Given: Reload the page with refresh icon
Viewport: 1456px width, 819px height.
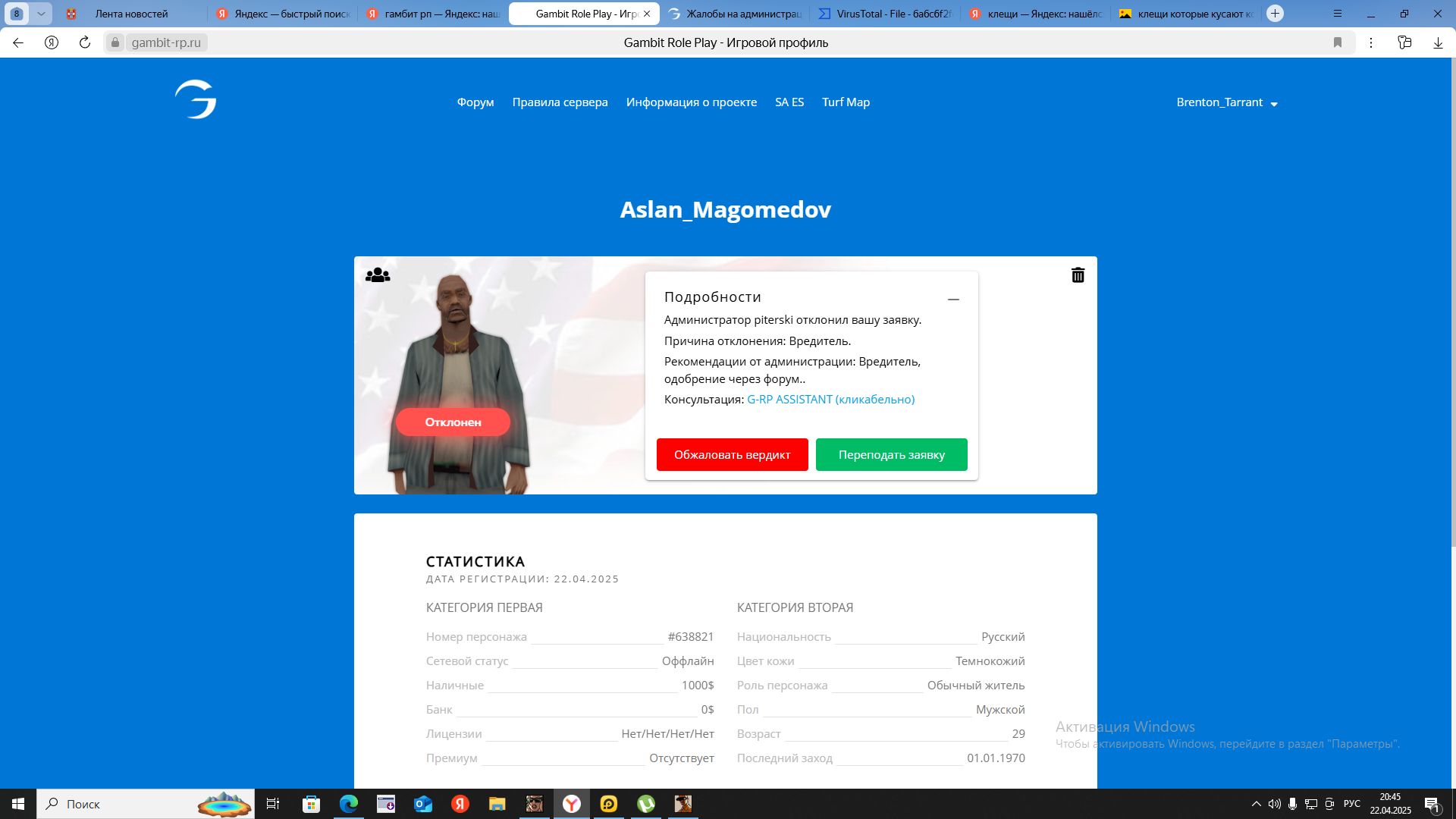Looking at the screenshot, I should (x=85, y=42).
